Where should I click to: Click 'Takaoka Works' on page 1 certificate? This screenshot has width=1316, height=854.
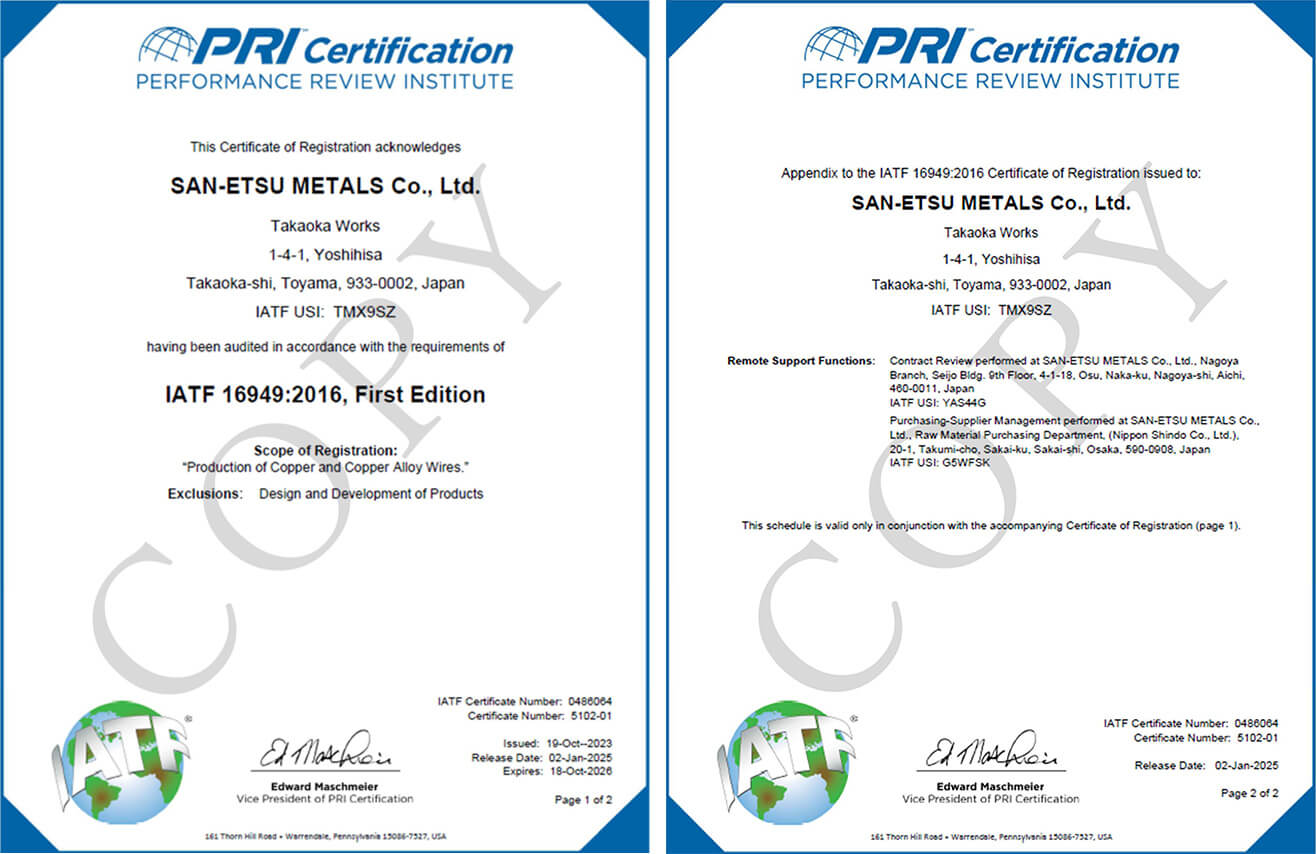point(325,226)
